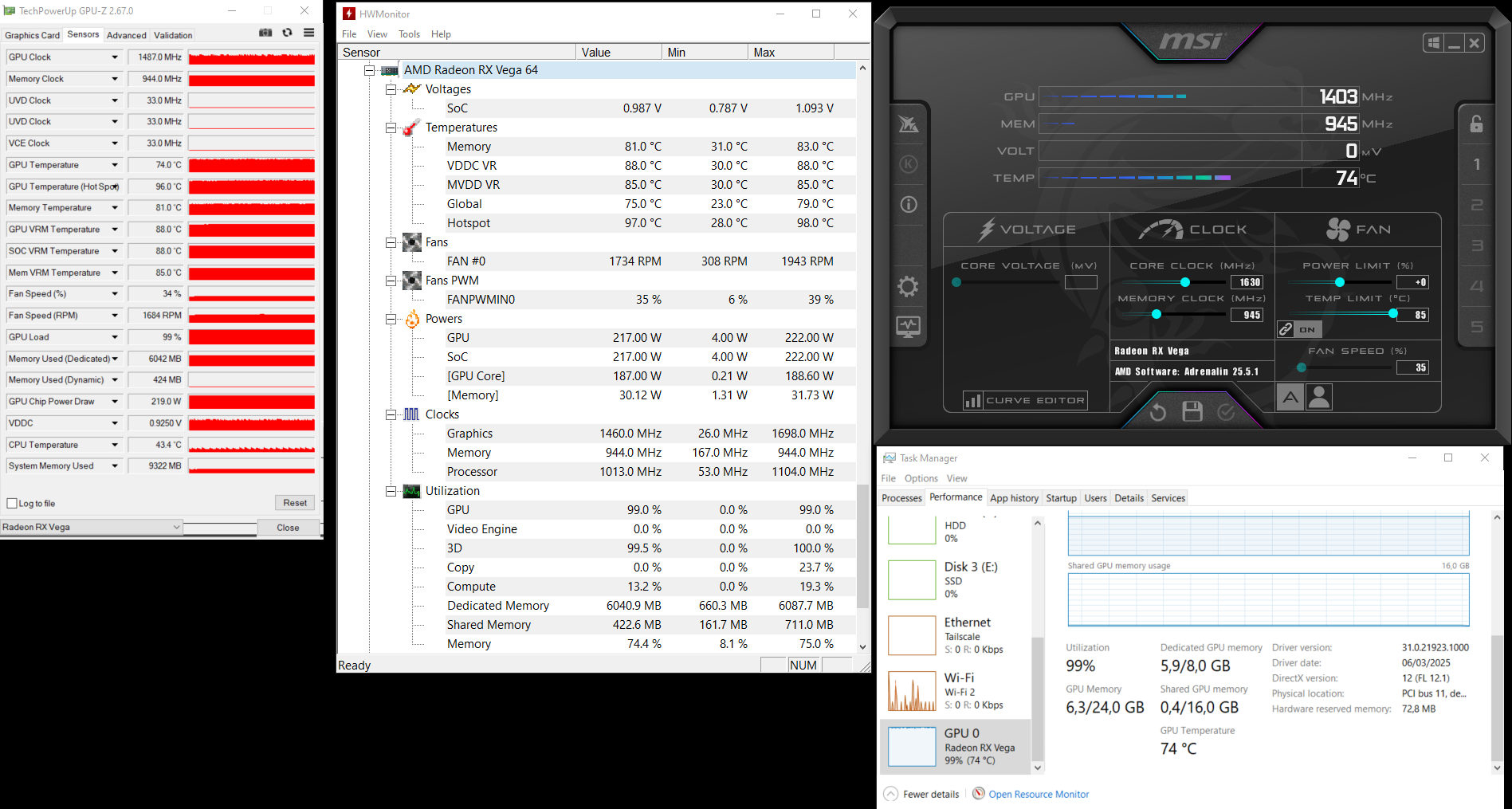Toggle Afterburner auto fan mode (A)
This screenshot has width=1512, height=809.
coord(1290,397)
